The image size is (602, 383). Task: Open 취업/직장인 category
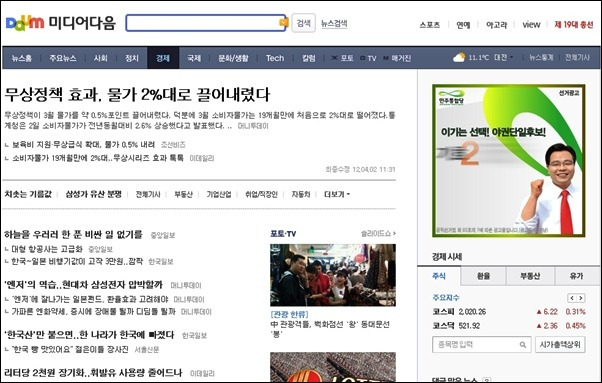pos(261,195)
